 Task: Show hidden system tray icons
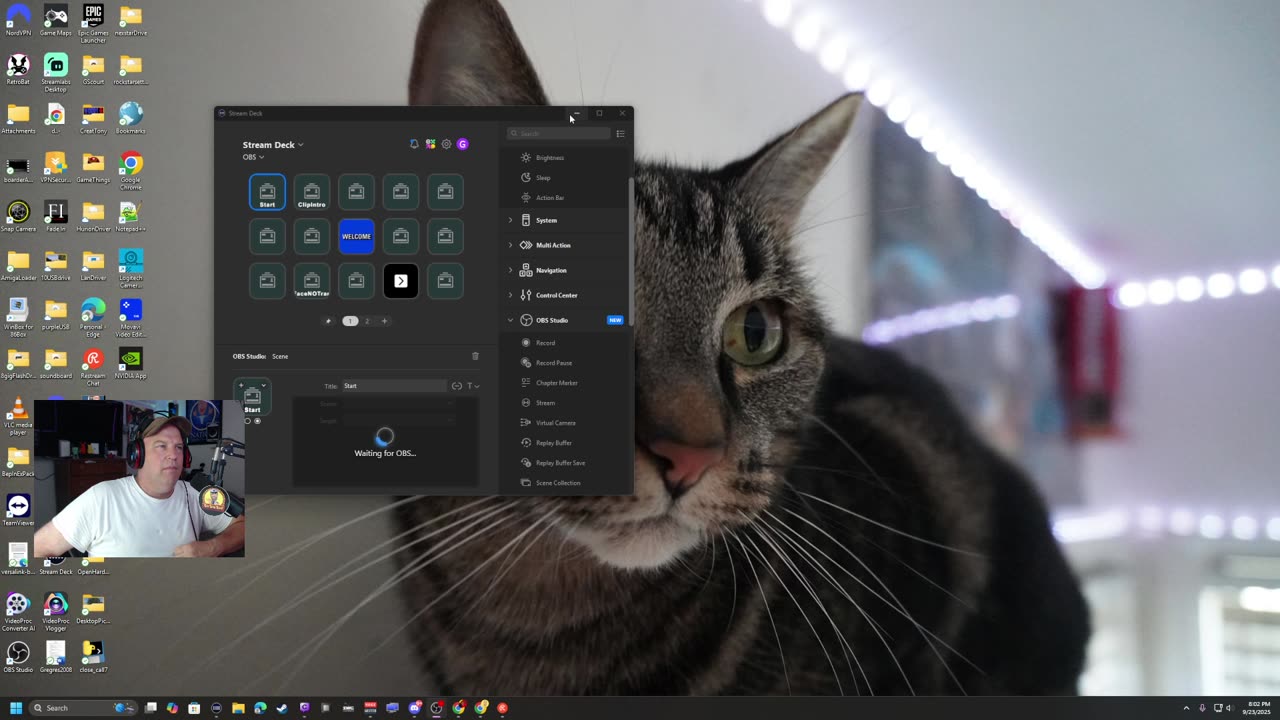click(x=1186, y=708)
